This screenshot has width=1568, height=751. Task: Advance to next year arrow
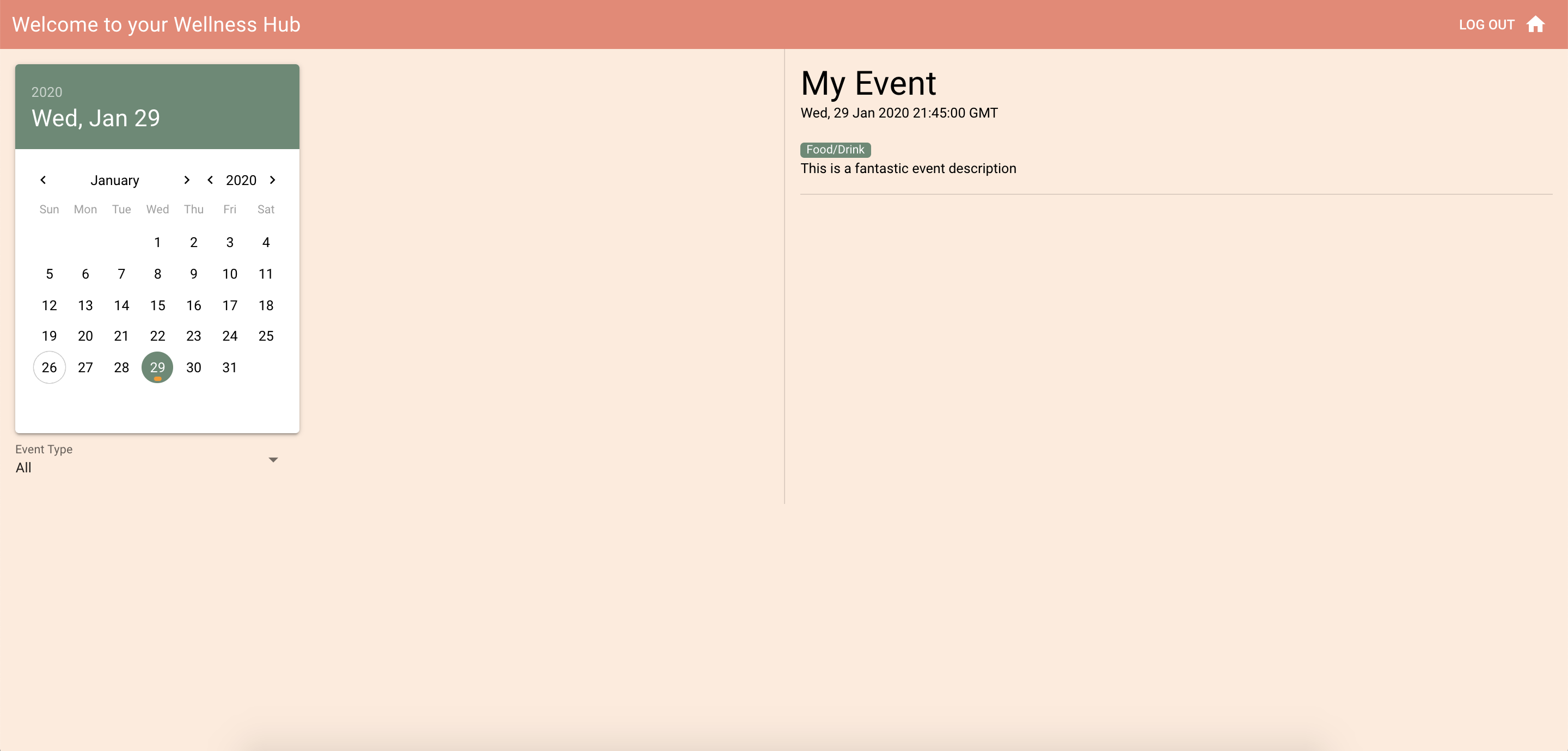273,180
